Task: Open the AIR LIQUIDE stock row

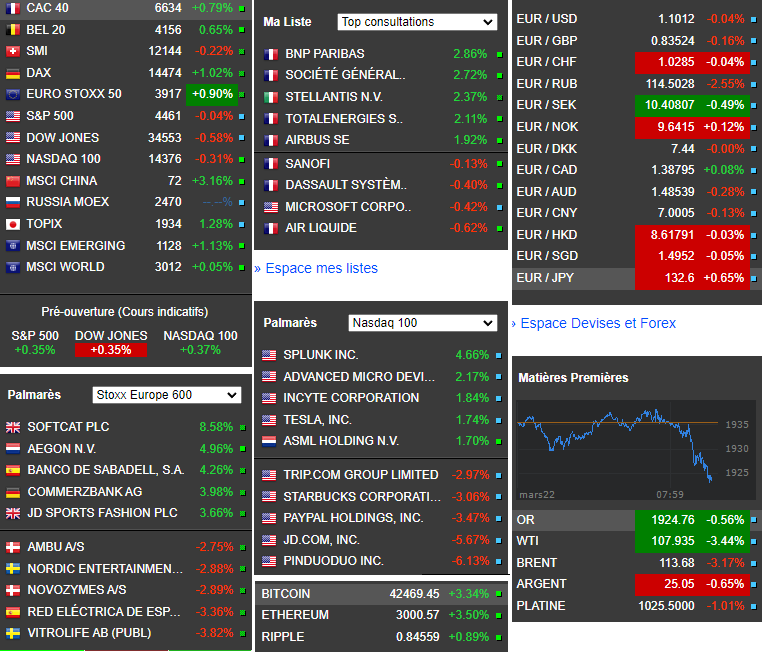Action: coord(381,228)
